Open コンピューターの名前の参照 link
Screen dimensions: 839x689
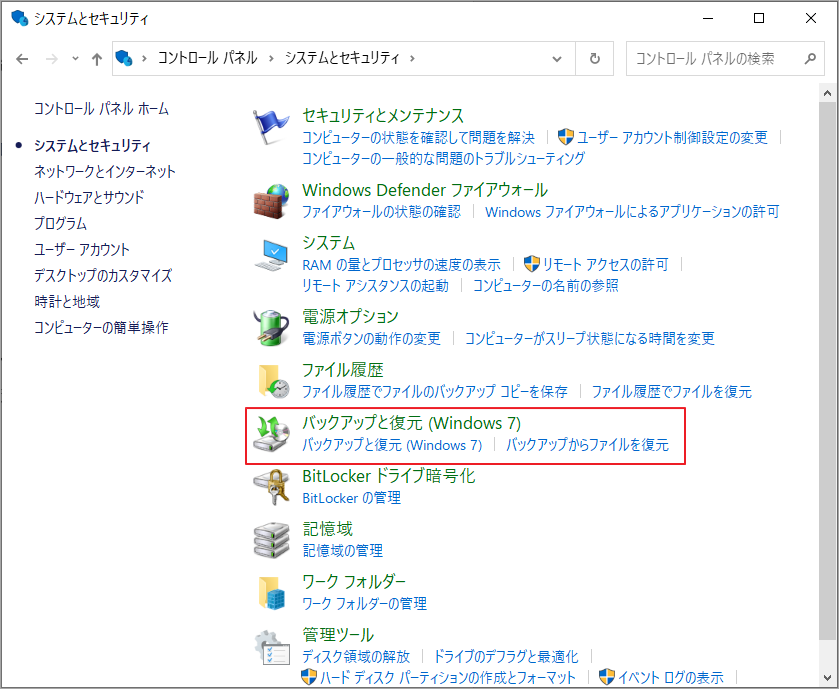pyautogui.click(x=546, y=286)
